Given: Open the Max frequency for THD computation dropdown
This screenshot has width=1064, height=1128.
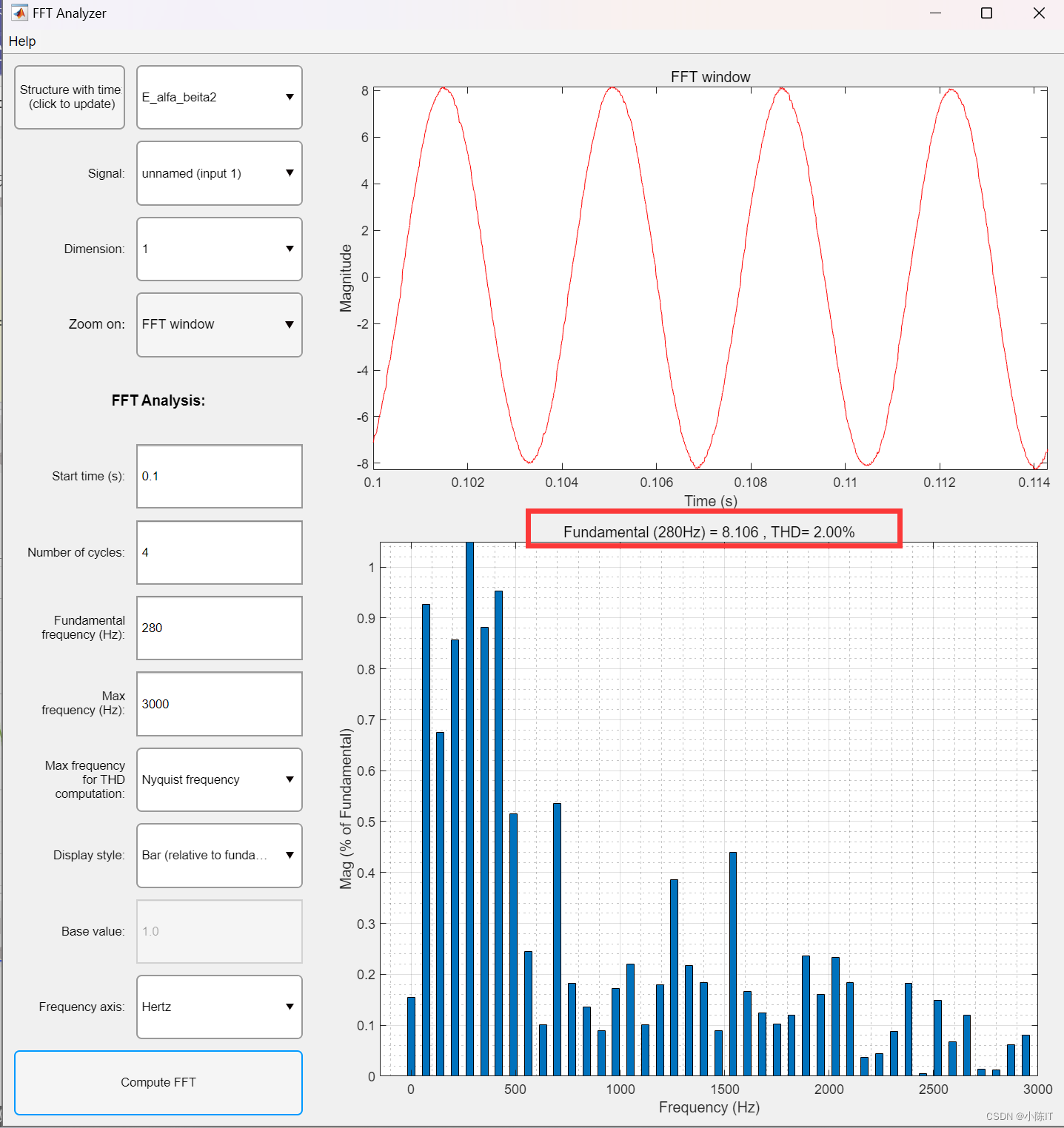Looking at the screenshot, I should [219, 779].
